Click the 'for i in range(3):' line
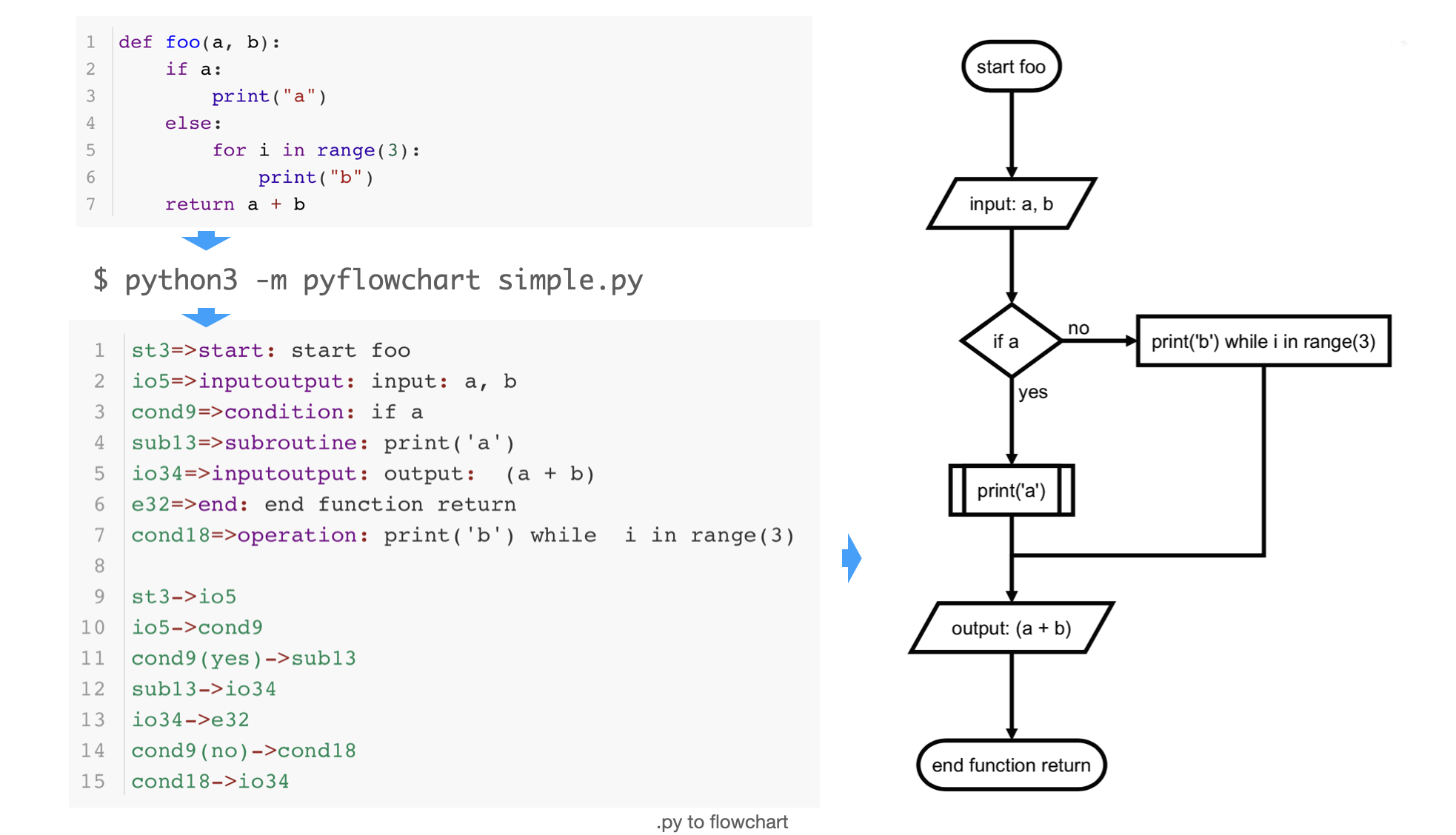This screenshot has height=835, width=1456. pos(315,150)
